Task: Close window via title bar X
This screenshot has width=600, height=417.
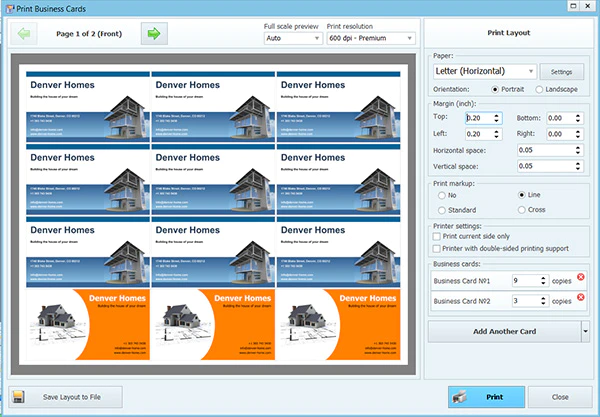Action: (x=587, y=6)
